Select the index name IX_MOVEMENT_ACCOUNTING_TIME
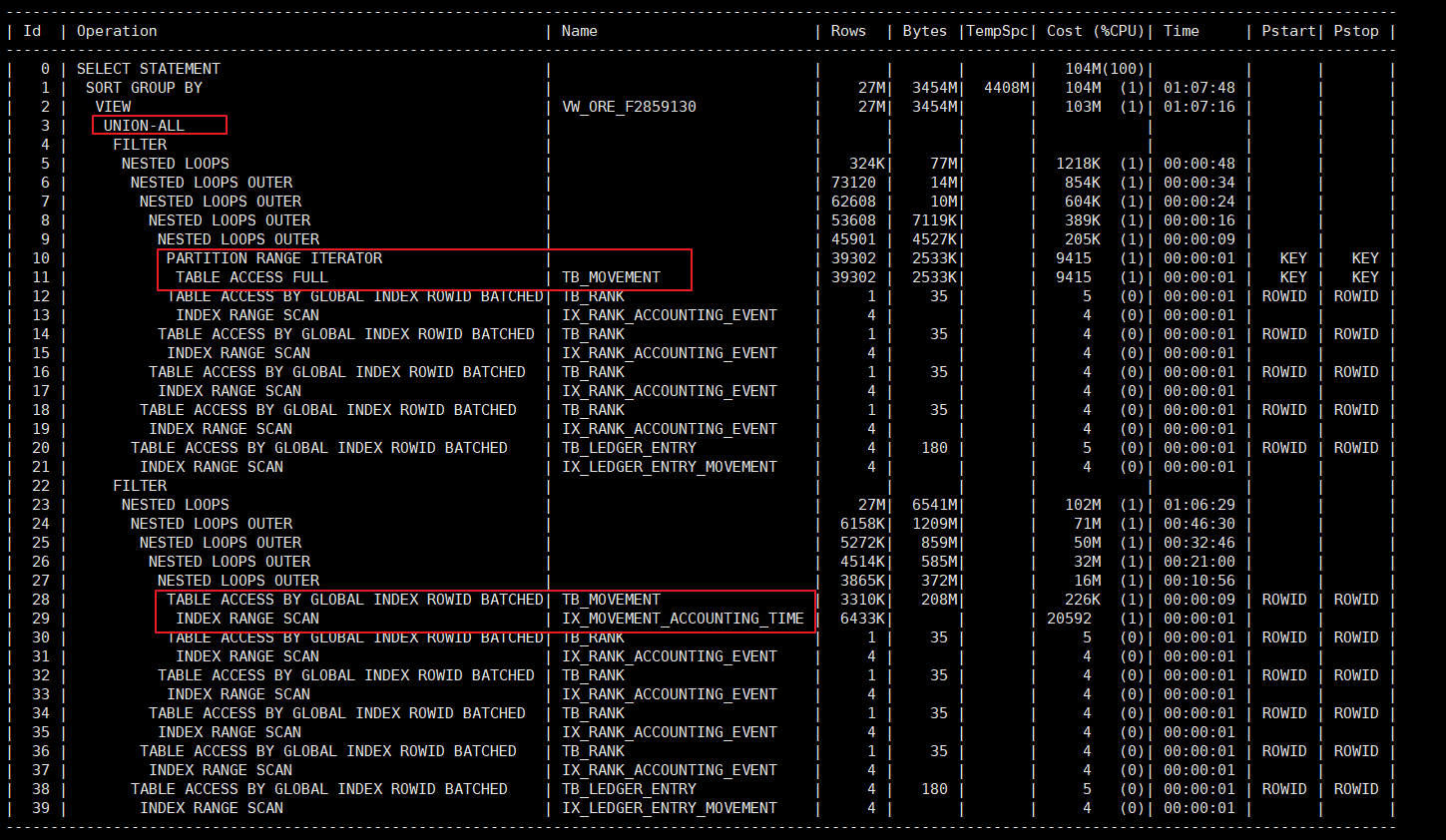This screenshot has width=1446, height=840. 683,619
